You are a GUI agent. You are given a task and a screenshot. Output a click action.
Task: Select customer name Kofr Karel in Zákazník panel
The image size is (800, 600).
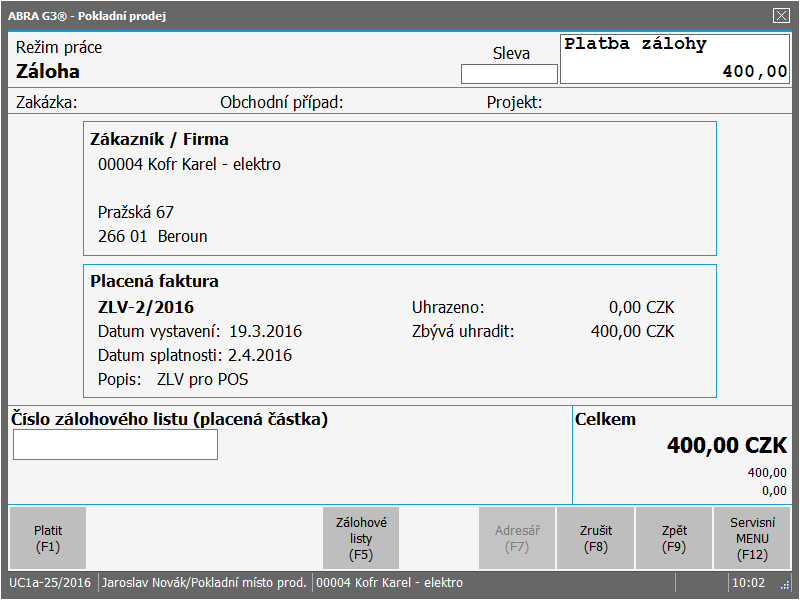[189, 164]
